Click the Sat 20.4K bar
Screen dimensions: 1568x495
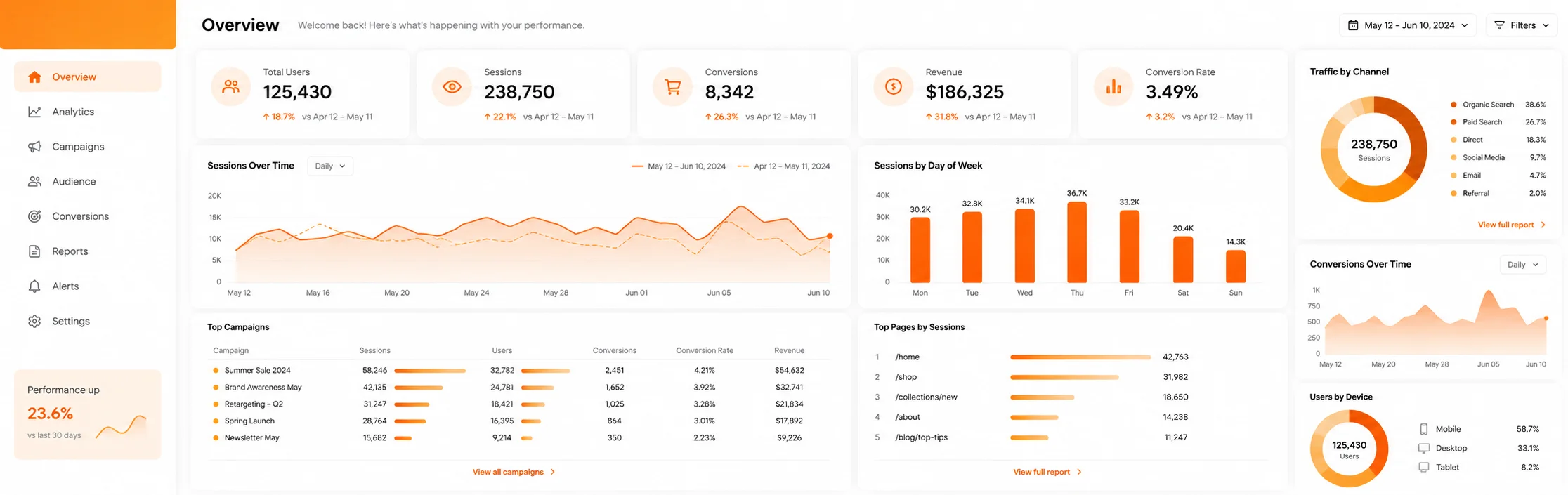[1183, 260]
